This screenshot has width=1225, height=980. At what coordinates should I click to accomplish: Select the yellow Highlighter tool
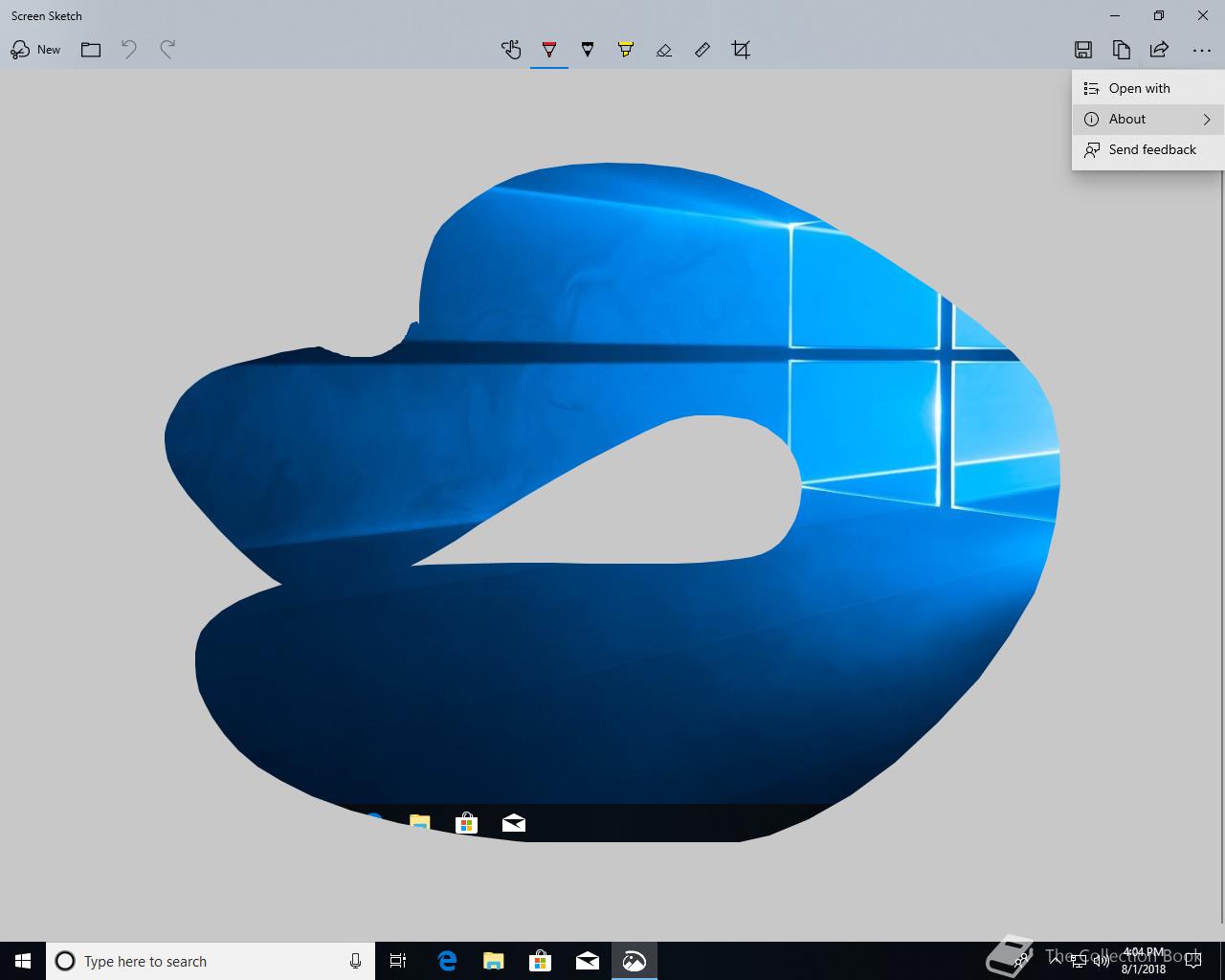click(626, 50)
